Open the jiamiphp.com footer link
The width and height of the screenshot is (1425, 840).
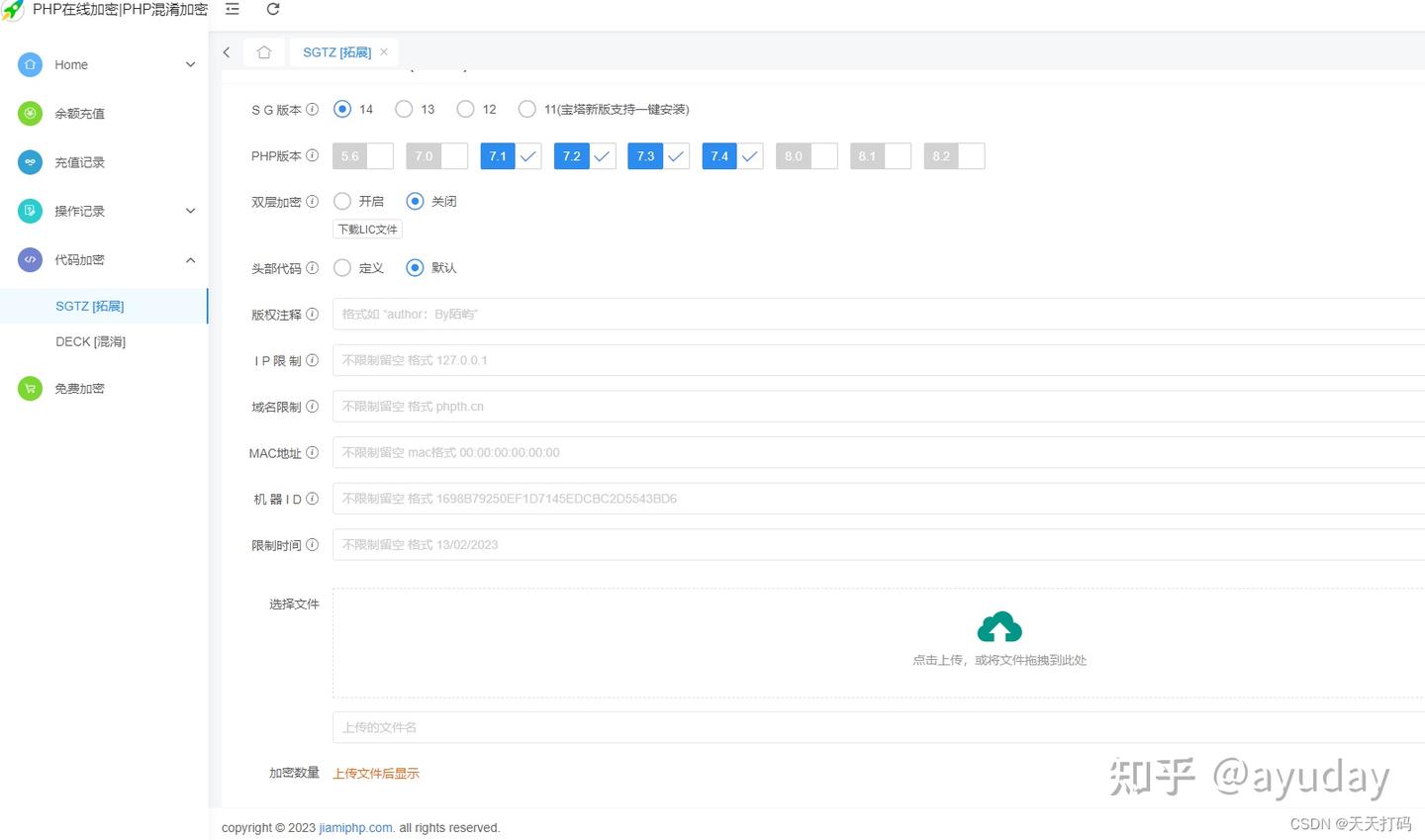[355, 827]
